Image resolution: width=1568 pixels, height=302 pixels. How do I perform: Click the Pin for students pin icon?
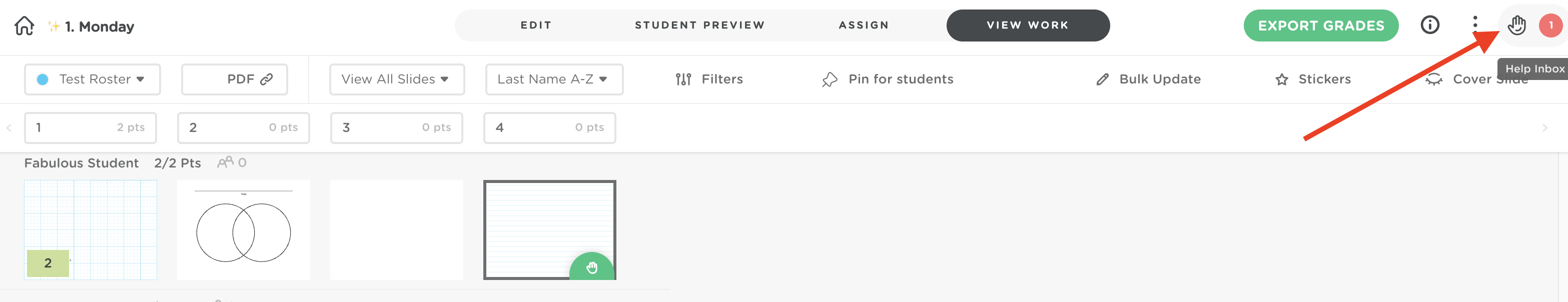pos(830,80)
